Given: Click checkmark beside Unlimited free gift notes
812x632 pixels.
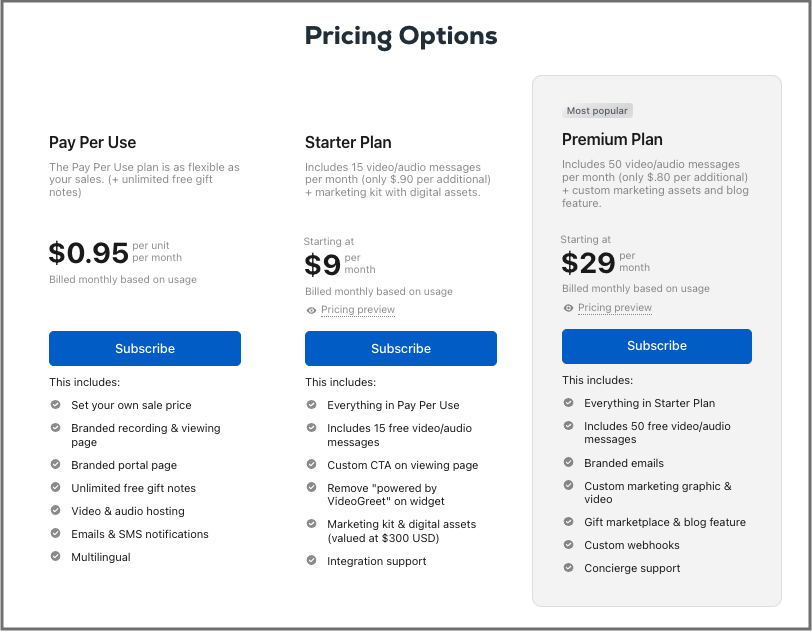Looking at the screenshot, I should [x=55, y=487].
